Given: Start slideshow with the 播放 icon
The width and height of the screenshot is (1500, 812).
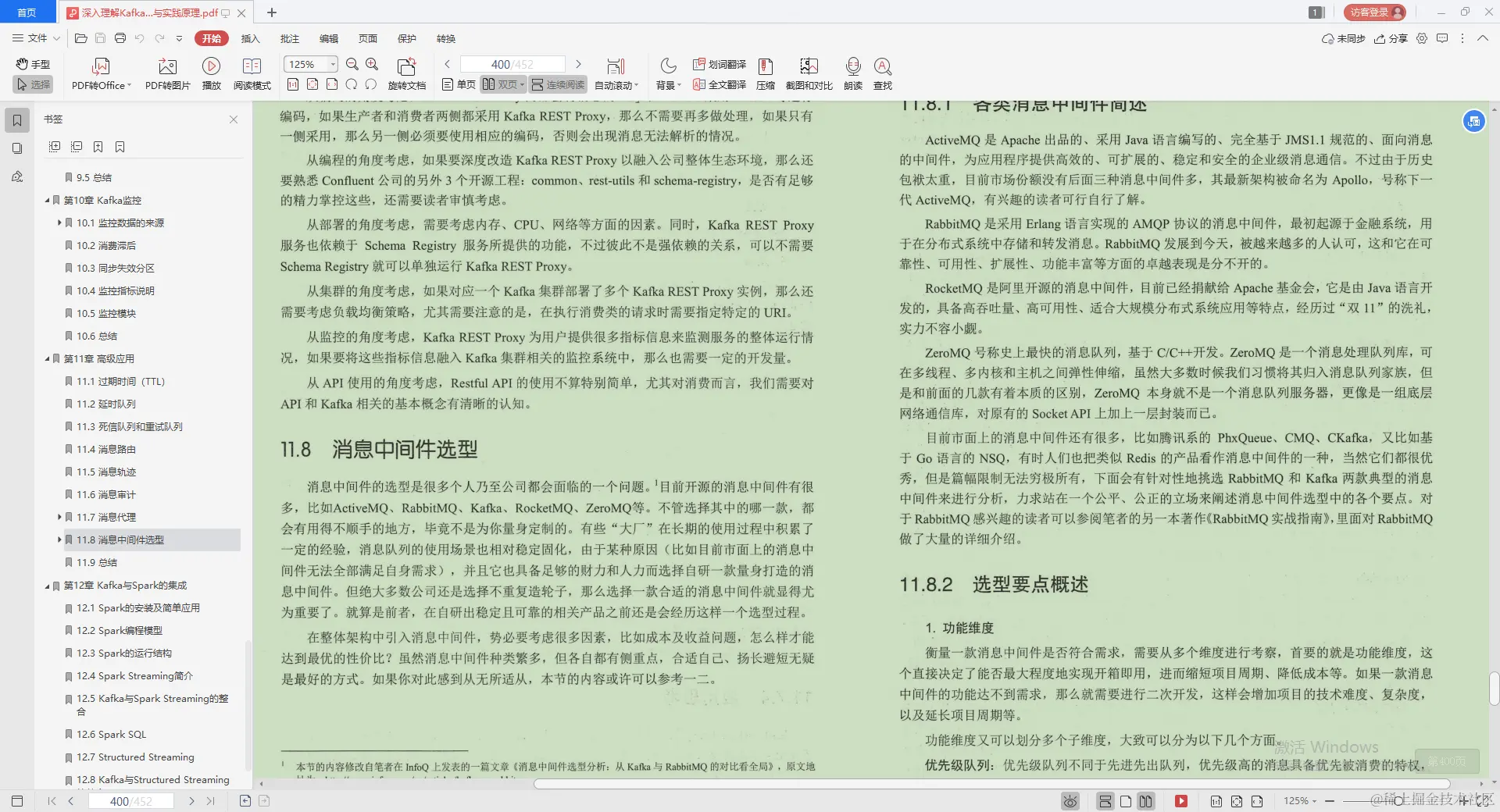Looking at the screenshot, I should click(x=211, y=74).
